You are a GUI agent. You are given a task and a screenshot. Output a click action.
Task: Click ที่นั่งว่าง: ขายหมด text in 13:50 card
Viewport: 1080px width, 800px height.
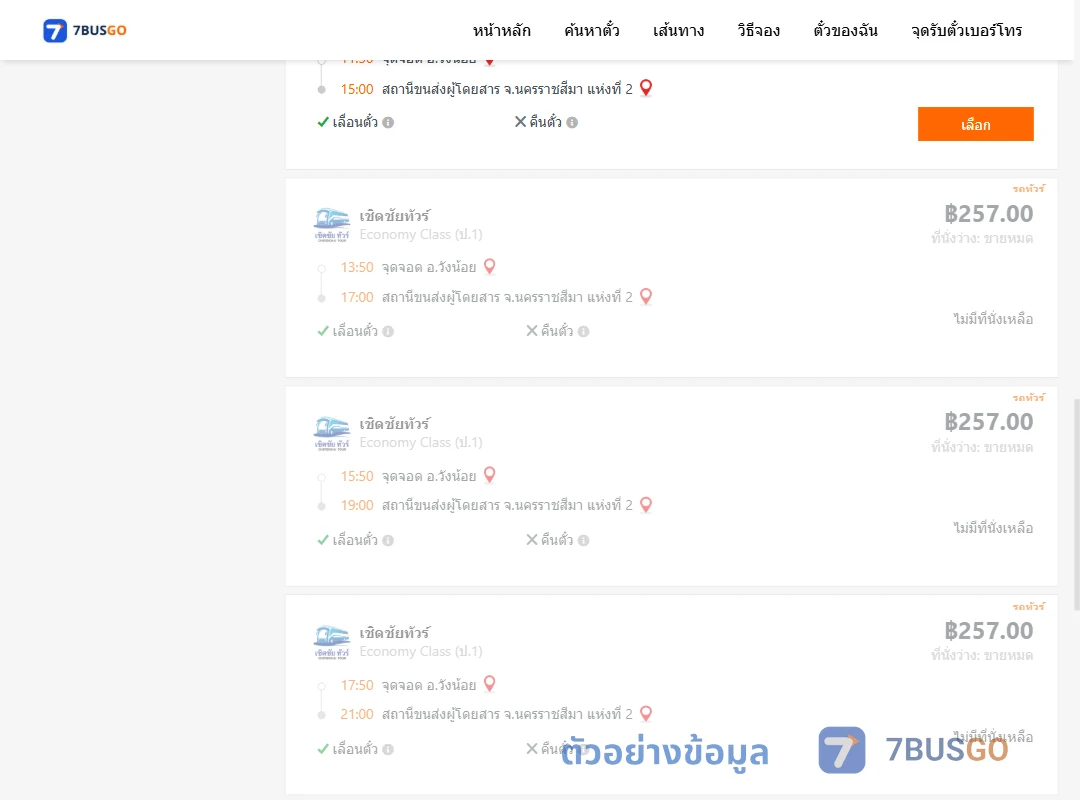(x=982, y=238)
